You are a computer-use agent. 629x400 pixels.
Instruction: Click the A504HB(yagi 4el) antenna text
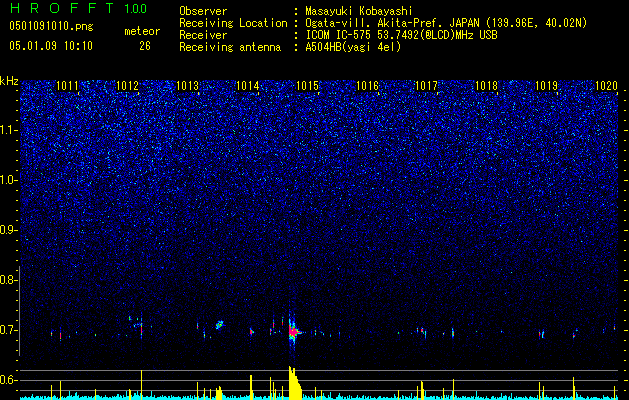[353, 47]
